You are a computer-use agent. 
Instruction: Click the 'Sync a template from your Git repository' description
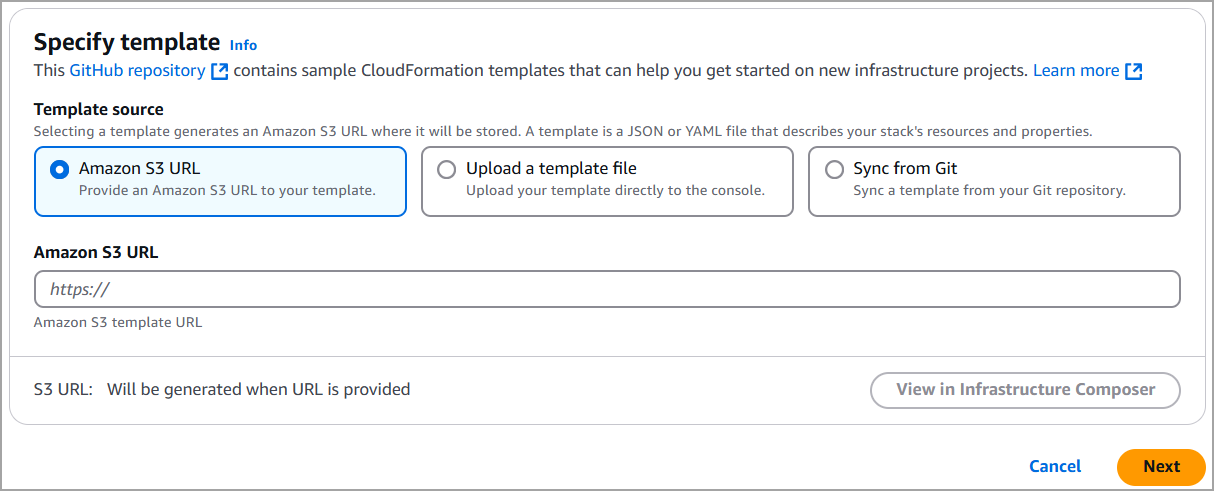[x=989, y=190]
